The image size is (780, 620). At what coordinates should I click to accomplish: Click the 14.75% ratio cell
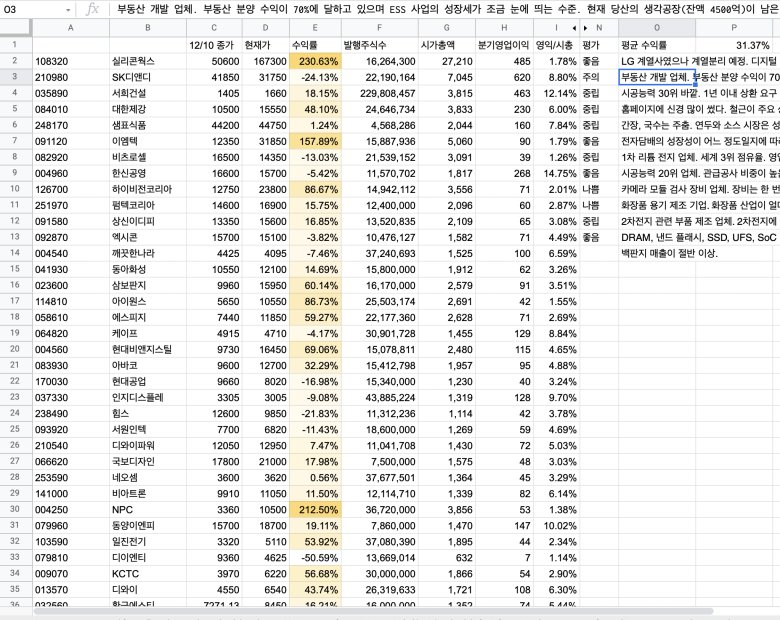(556, 173)
